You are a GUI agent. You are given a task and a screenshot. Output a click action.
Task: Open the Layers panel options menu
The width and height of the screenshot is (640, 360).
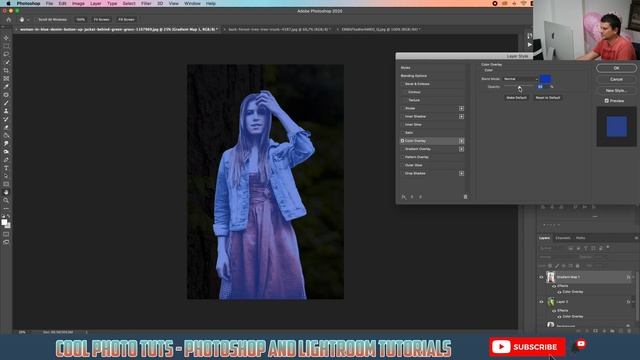tap(636, 238)
